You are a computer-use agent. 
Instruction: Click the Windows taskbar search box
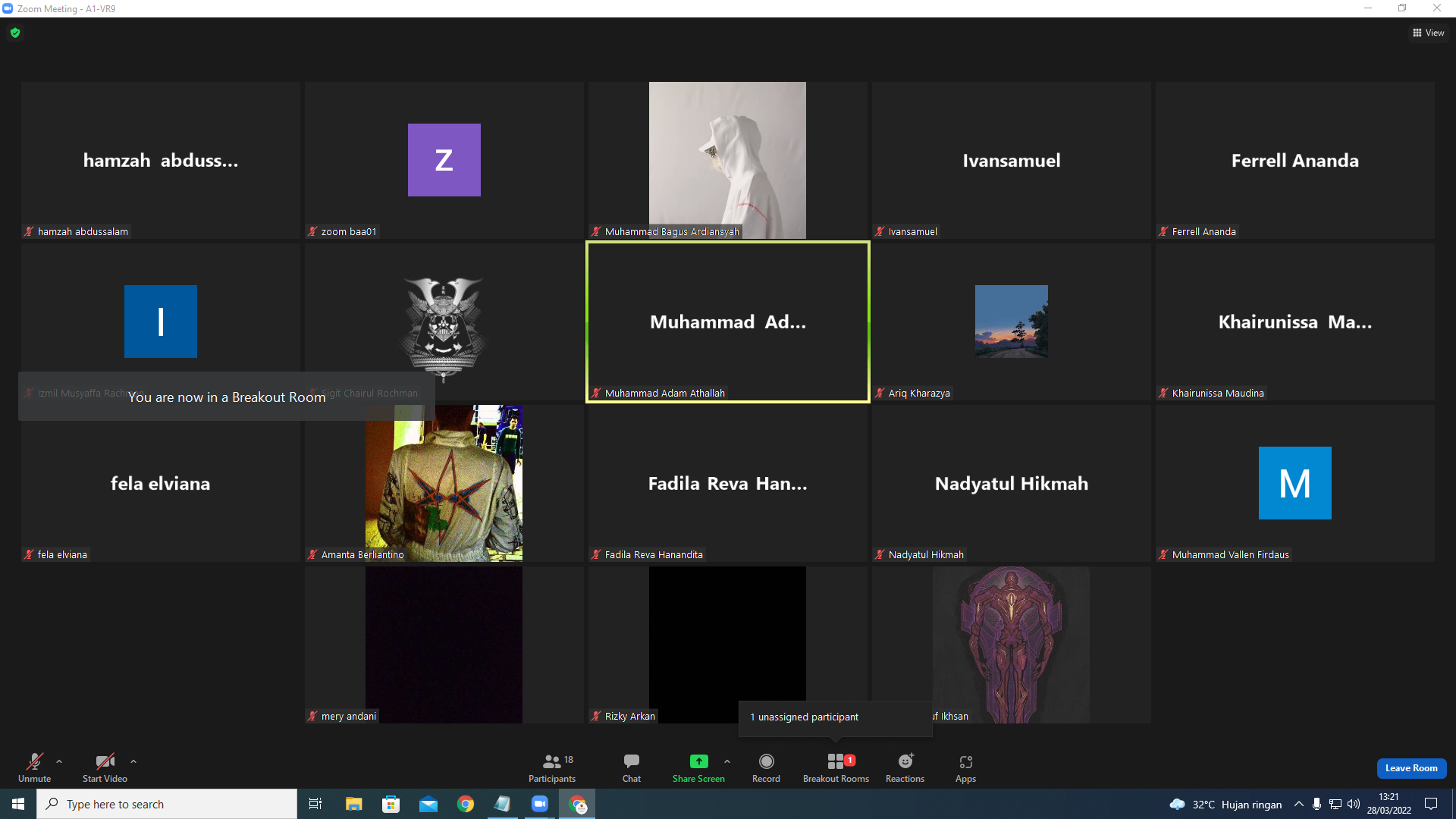(x=167, y=804)
